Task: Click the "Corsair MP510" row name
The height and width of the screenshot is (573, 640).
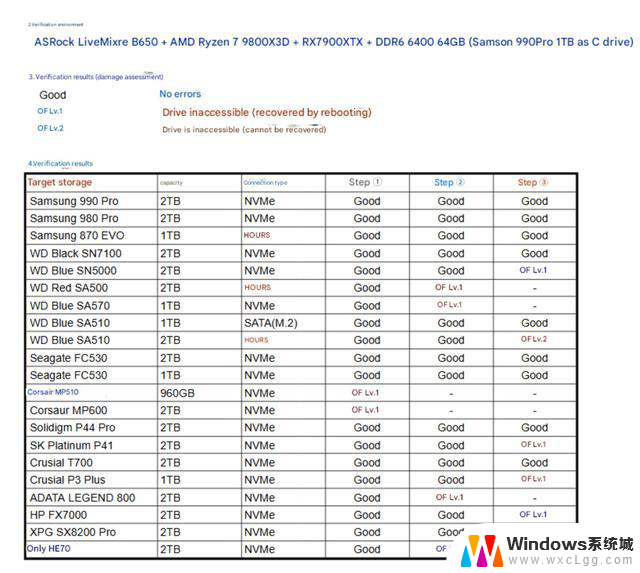Action: [x=53, y=392]
